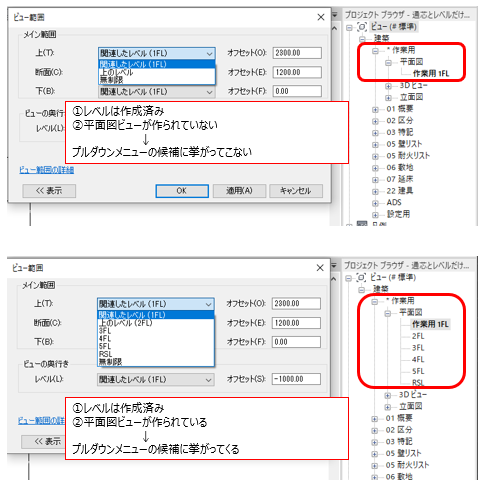
Task: Click << 表示 button in upper dialog
Action: click(49, 191)
